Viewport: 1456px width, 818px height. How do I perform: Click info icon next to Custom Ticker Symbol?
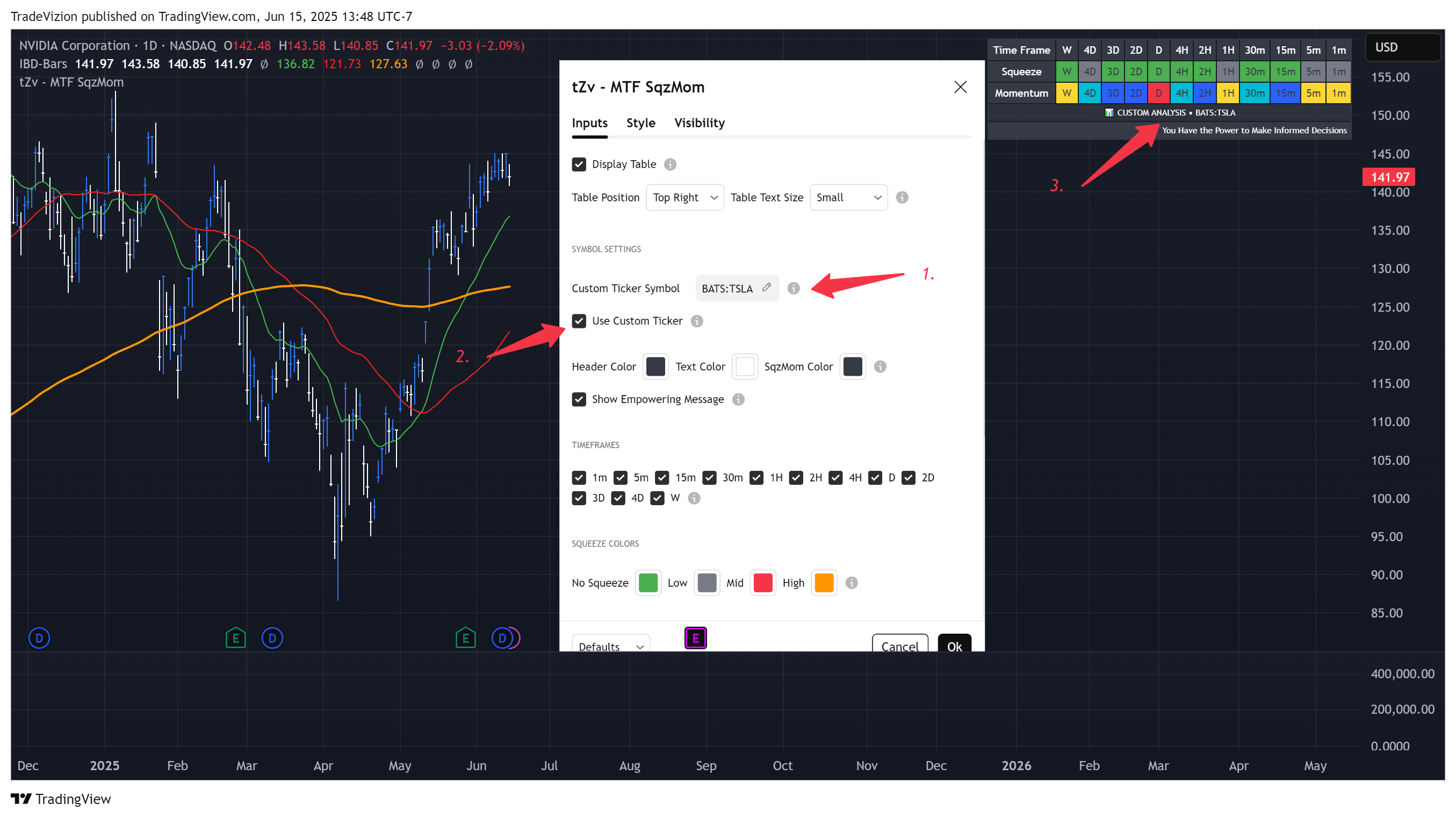pos(794,288)
